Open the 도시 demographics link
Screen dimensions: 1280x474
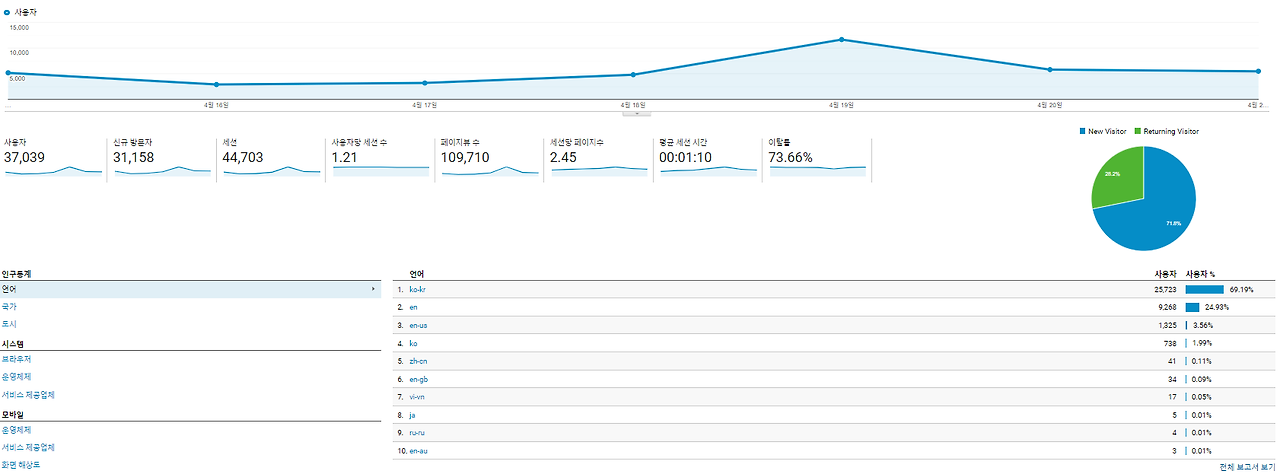click(x=9, y=324)
